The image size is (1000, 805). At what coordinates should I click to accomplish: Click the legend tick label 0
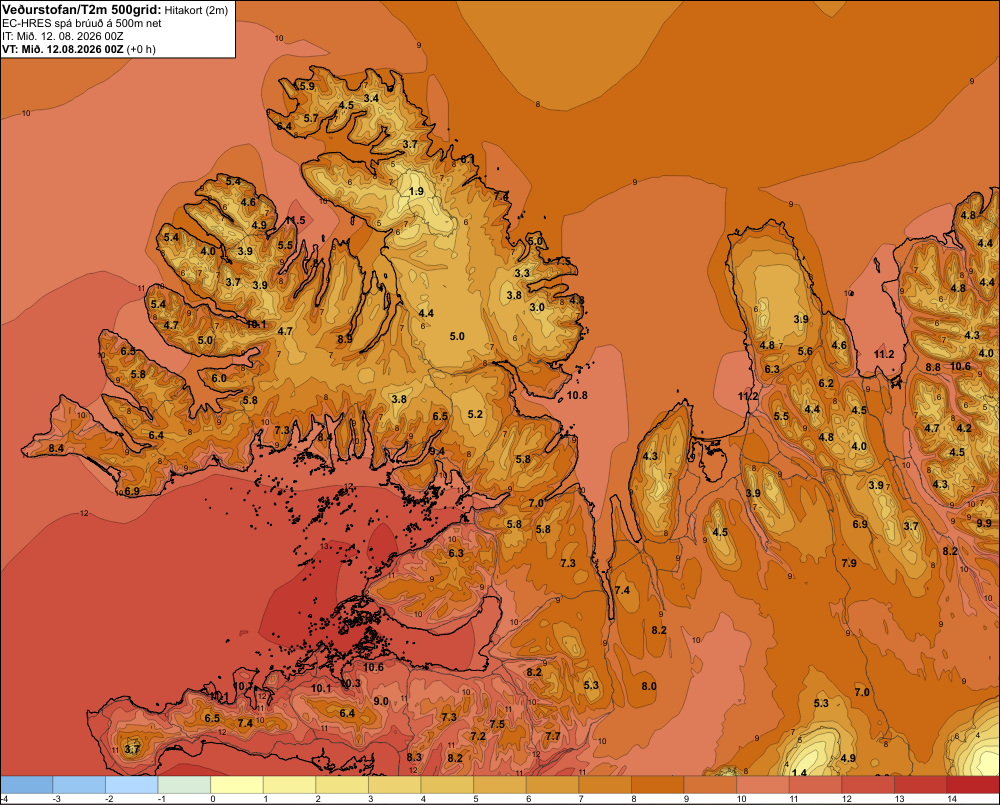click(x=213, y=799)
